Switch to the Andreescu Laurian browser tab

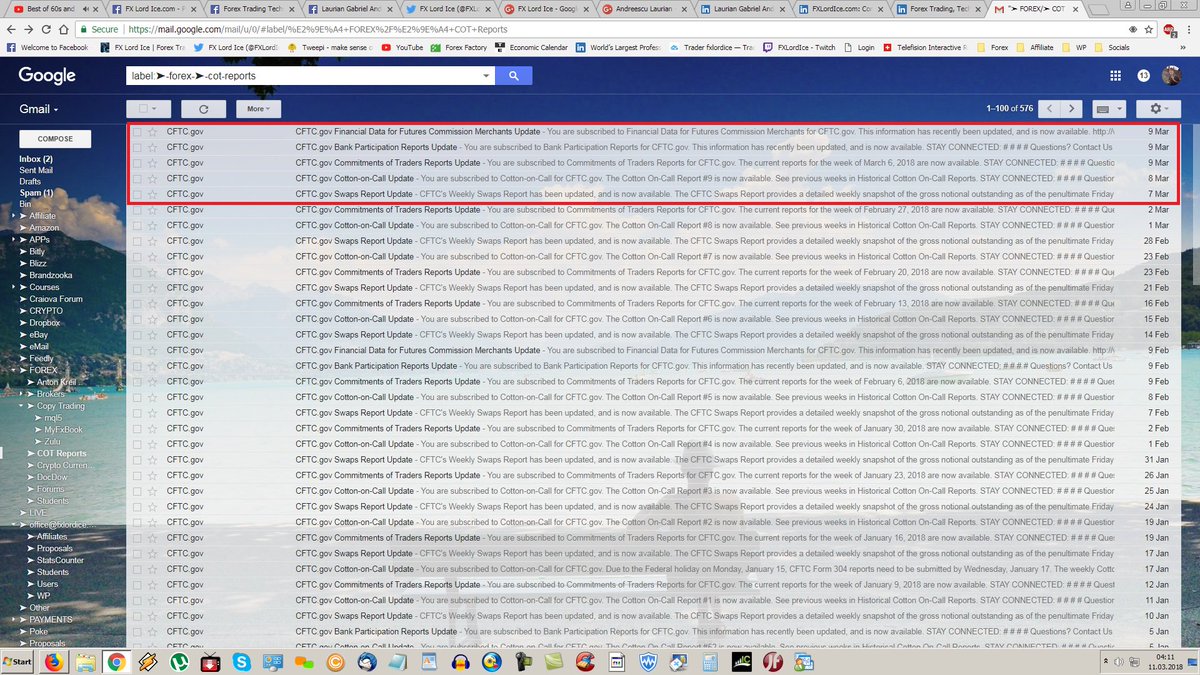pyautogui.click(x=642, y=8)
